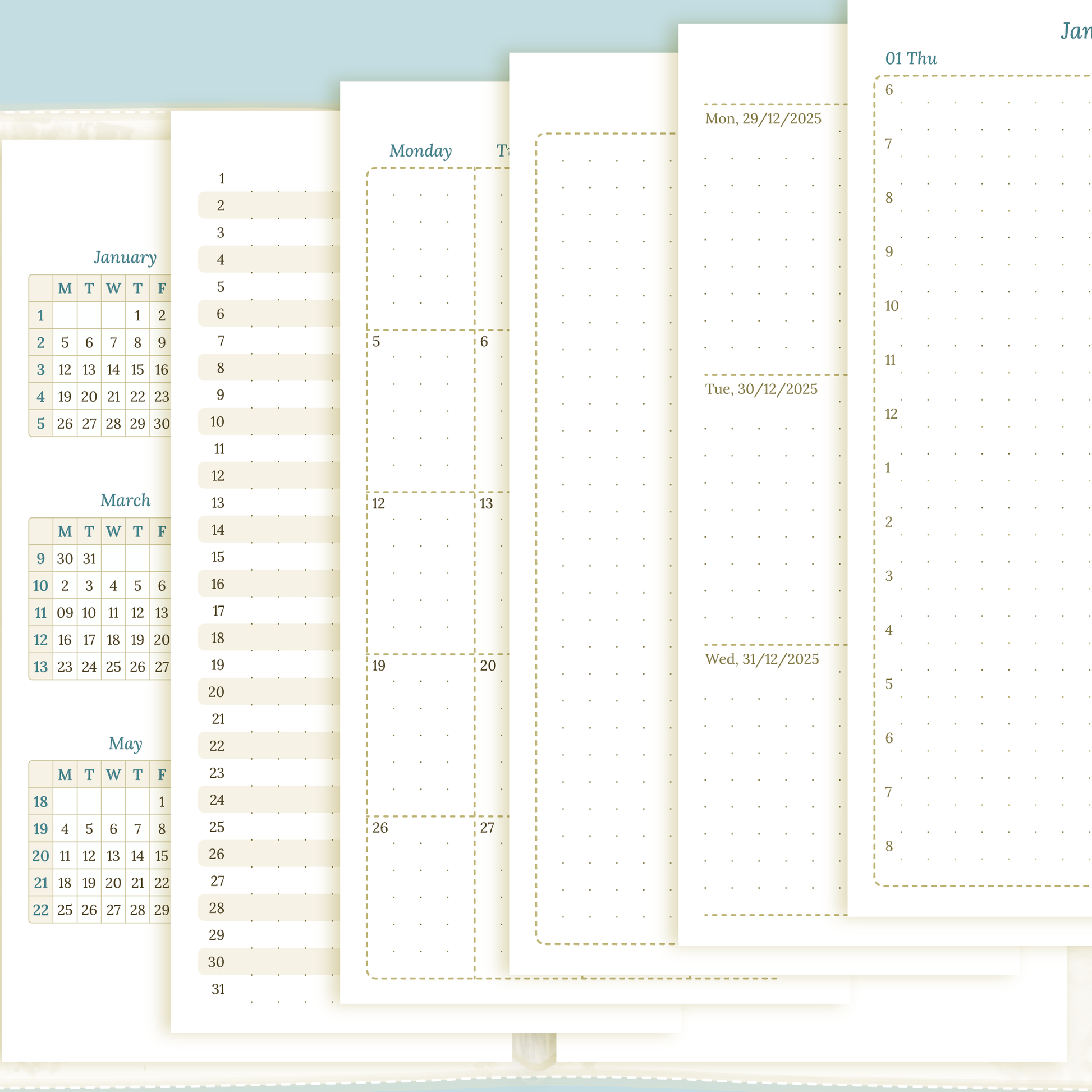Select week 3 in the January calendar
The image size is (1092, 1092).
(x=41, y=370)
